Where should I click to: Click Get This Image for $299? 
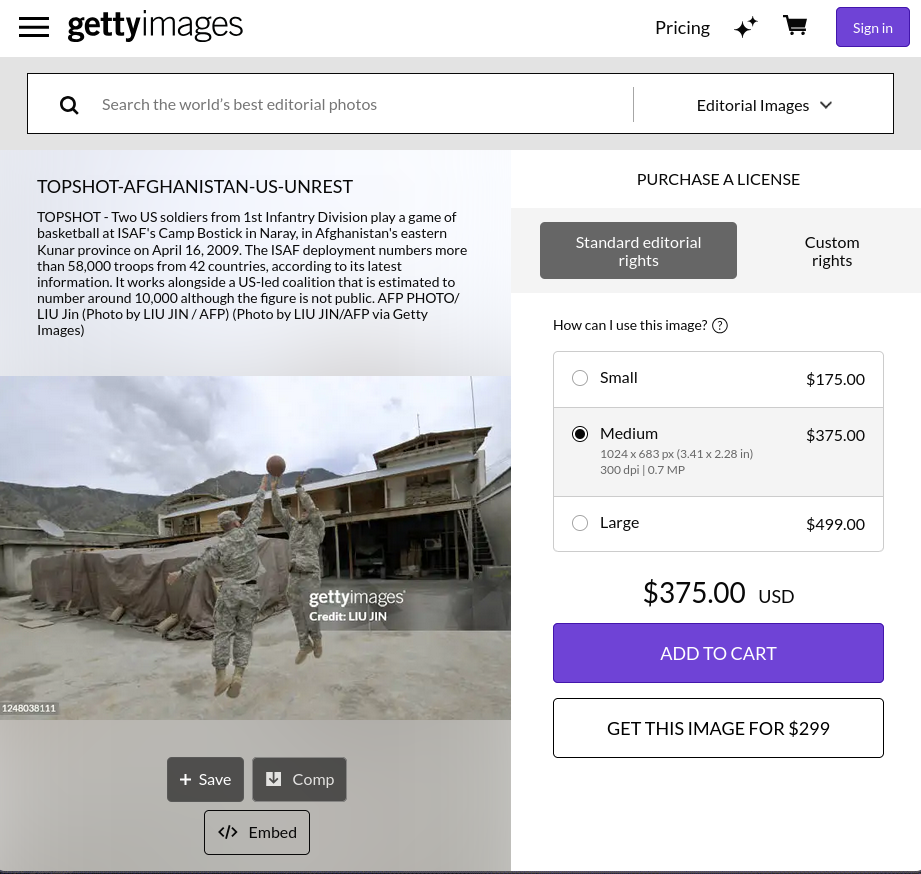tap(718, 728)
